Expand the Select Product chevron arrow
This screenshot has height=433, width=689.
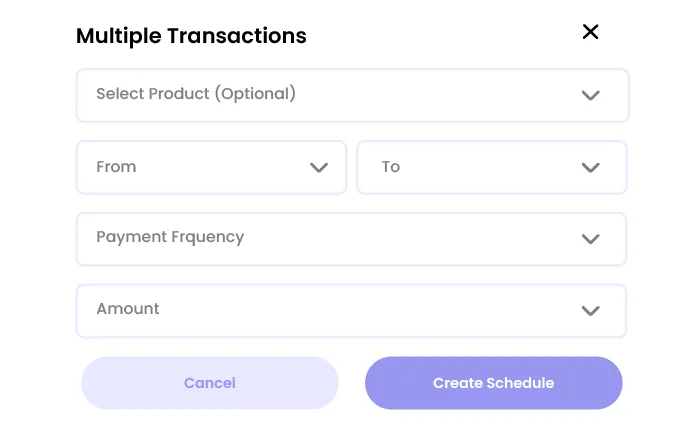tap(590, 96)
